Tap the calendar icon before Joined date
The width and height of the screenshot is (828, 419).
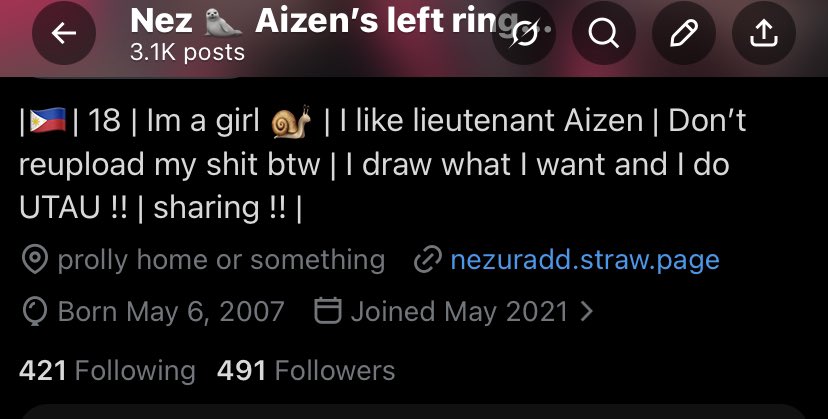click(328, 310)
